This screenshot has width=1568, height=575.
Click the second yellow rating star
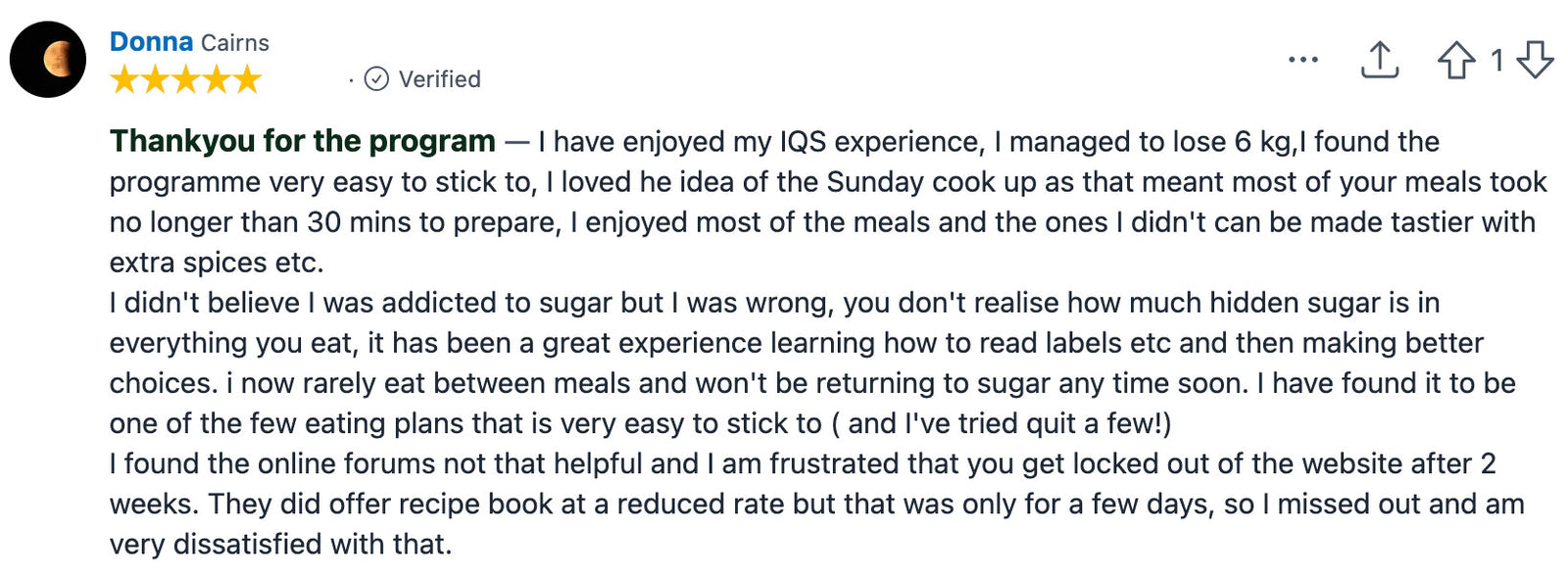155,79
